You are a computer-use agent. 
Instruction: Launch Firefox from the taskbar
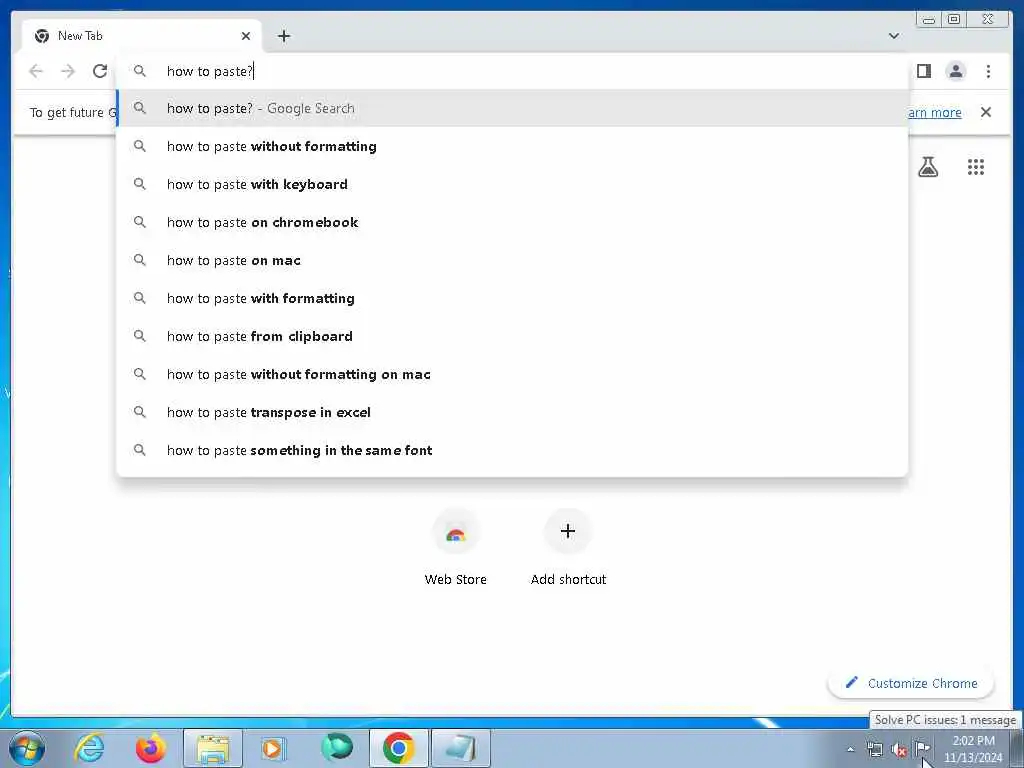pyautogui.click(x=150, y=748)
